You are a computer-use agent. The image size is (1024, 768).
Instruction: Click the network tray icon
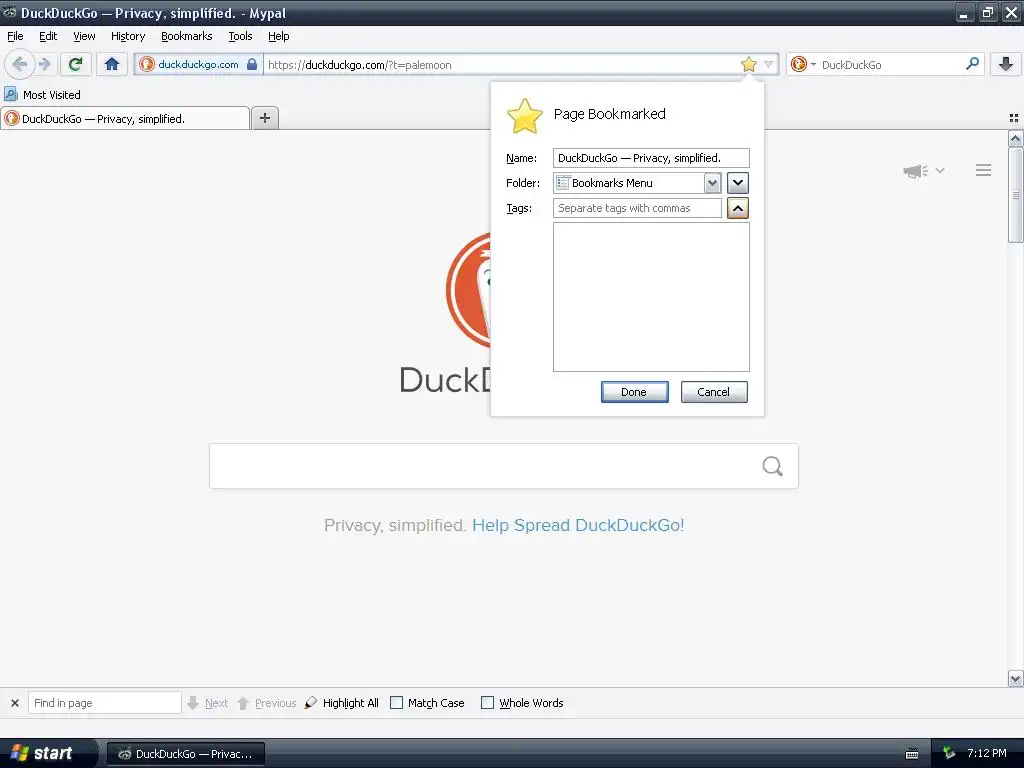pyautogui.click(x=949, y=753)
